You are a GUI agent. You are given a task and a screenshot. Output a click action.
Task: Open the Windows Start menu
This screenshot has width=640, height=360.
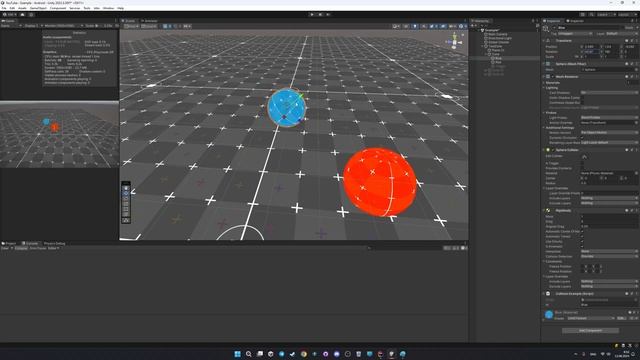click(238, 354)
